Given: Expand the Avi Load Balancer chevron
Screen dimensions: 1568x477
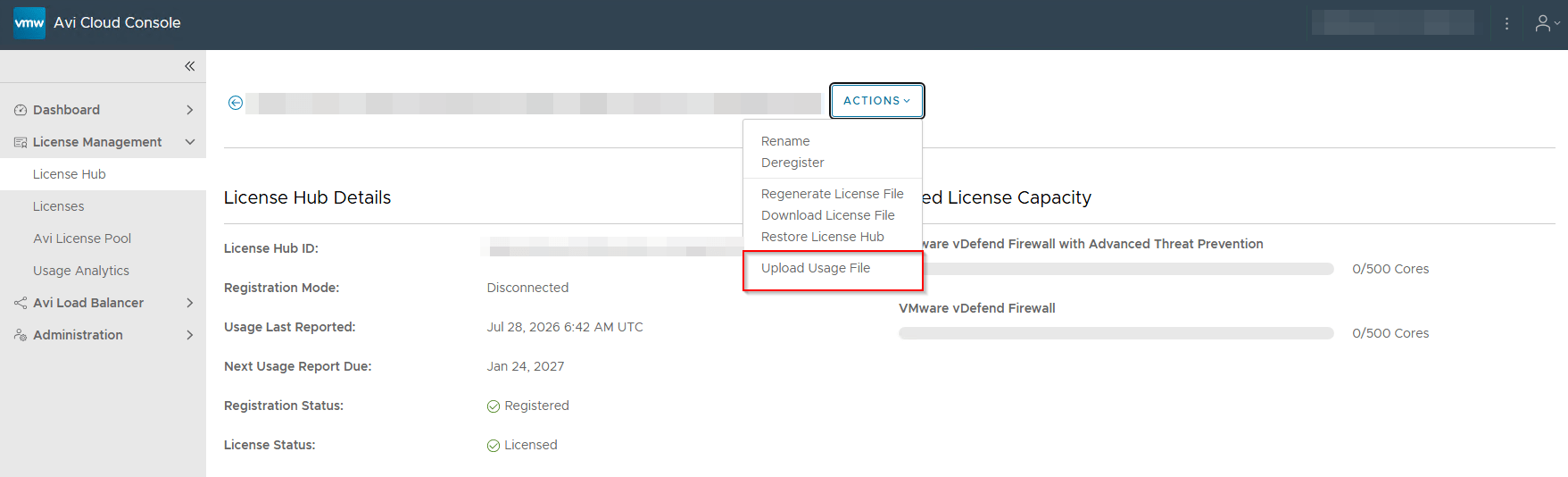Looking at the screenshot, I should click(189, 303).
